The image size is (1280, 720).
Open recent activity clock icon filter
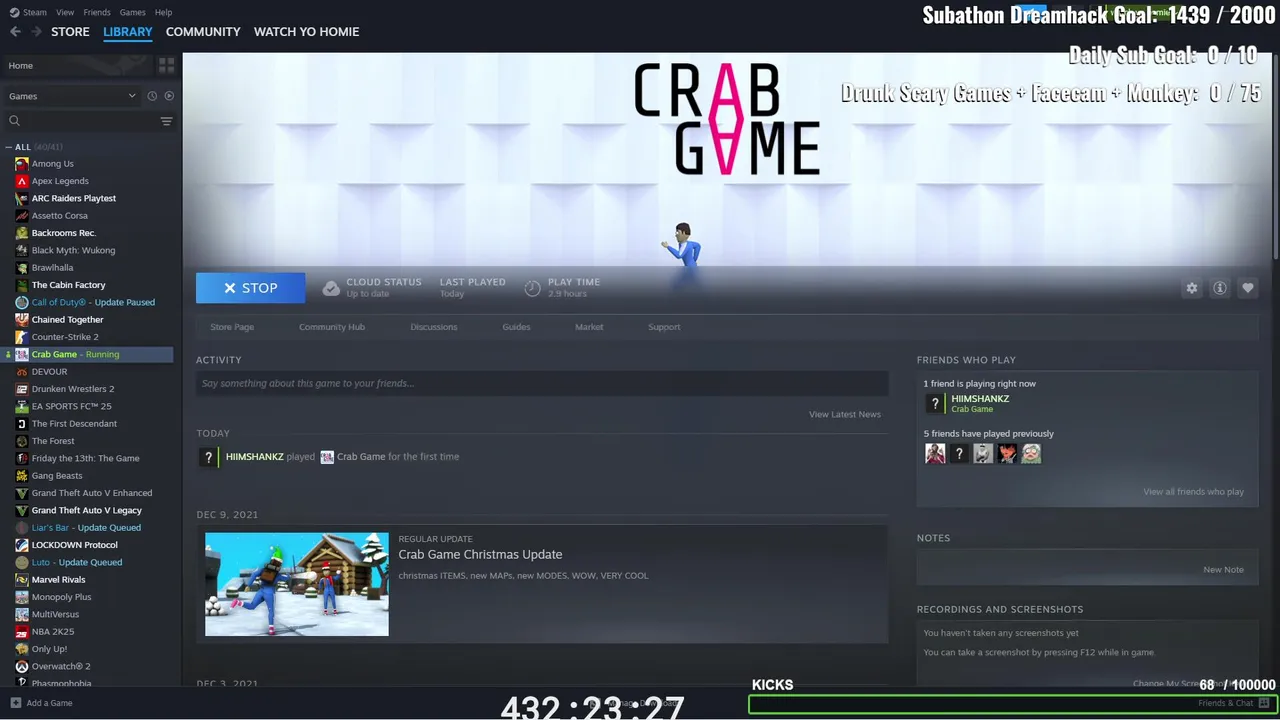(152, 96)
